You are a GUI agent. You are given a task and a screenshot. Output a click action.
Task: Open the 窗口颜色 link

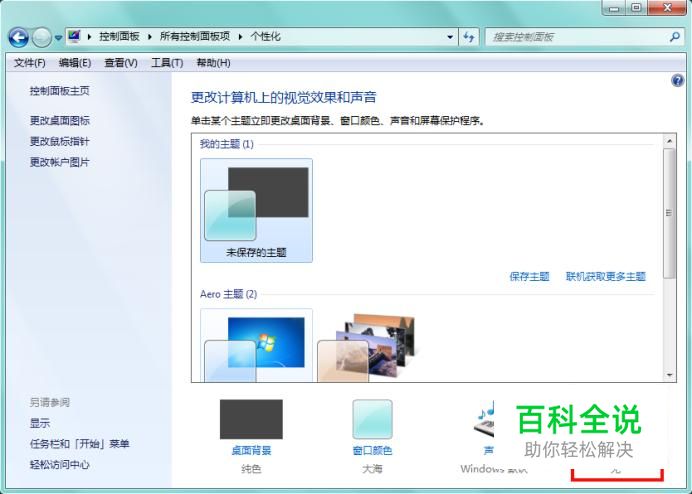click(x=372, y=451)
